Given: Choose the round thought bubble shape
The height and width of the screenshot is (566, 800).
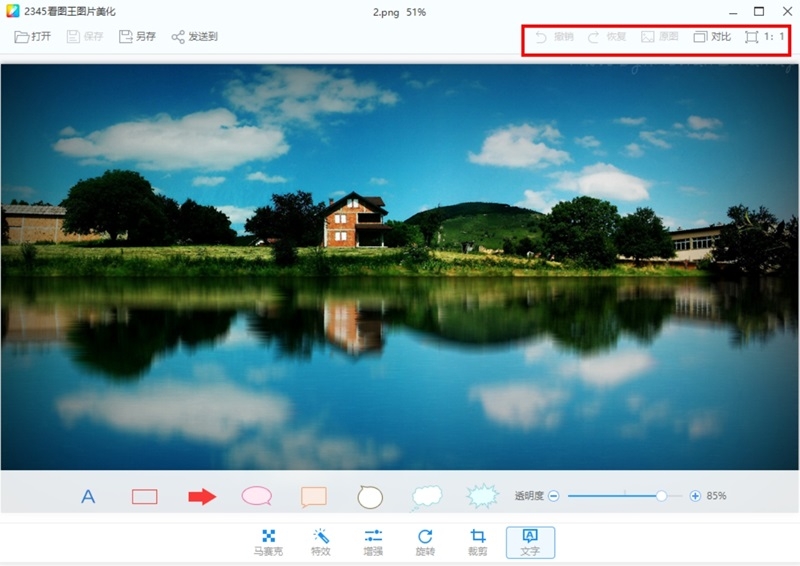Looking at the screenshot, I should [x=370, y=496].
